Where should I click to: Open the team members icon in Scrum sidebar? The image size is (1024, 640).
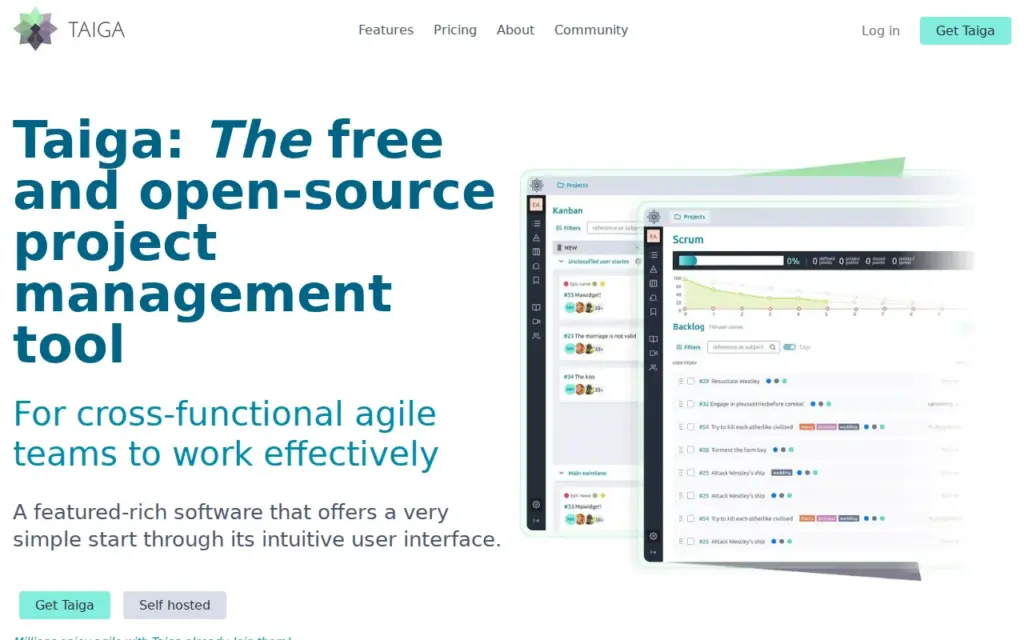click(x=653, y=368)
